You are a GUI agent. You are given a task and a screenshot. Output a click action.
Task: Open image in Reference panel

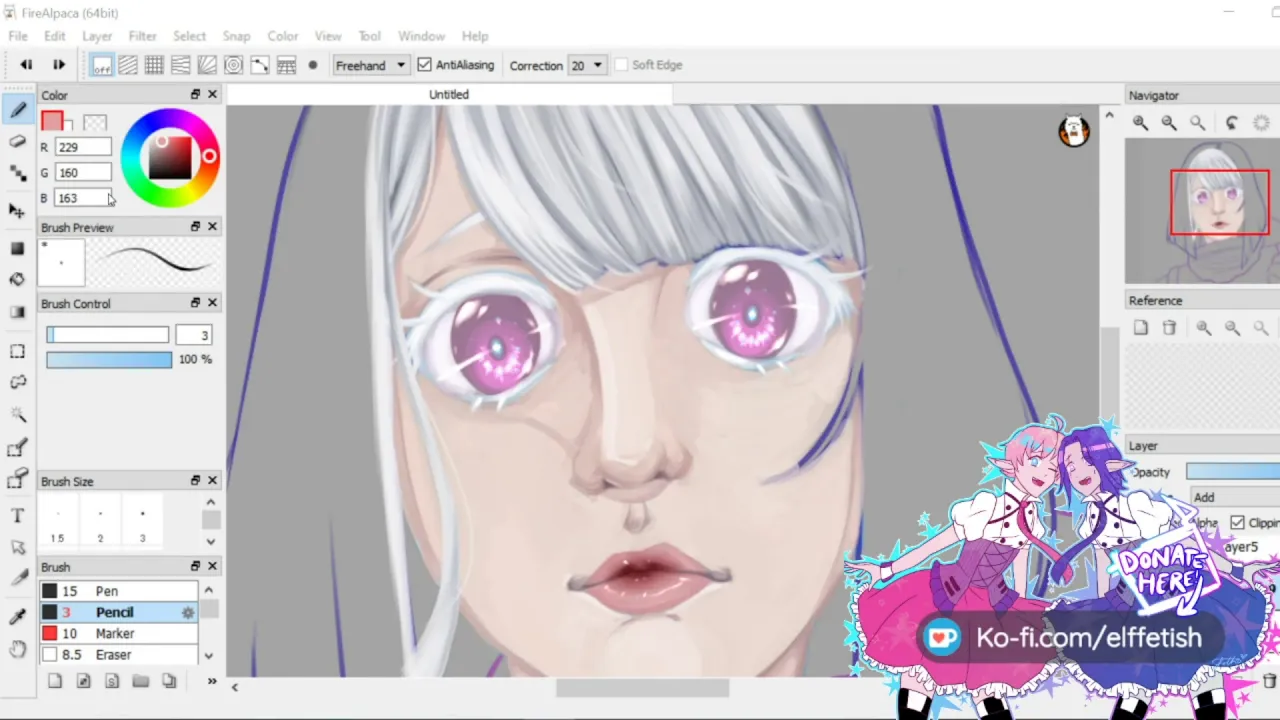(1140, 328)
